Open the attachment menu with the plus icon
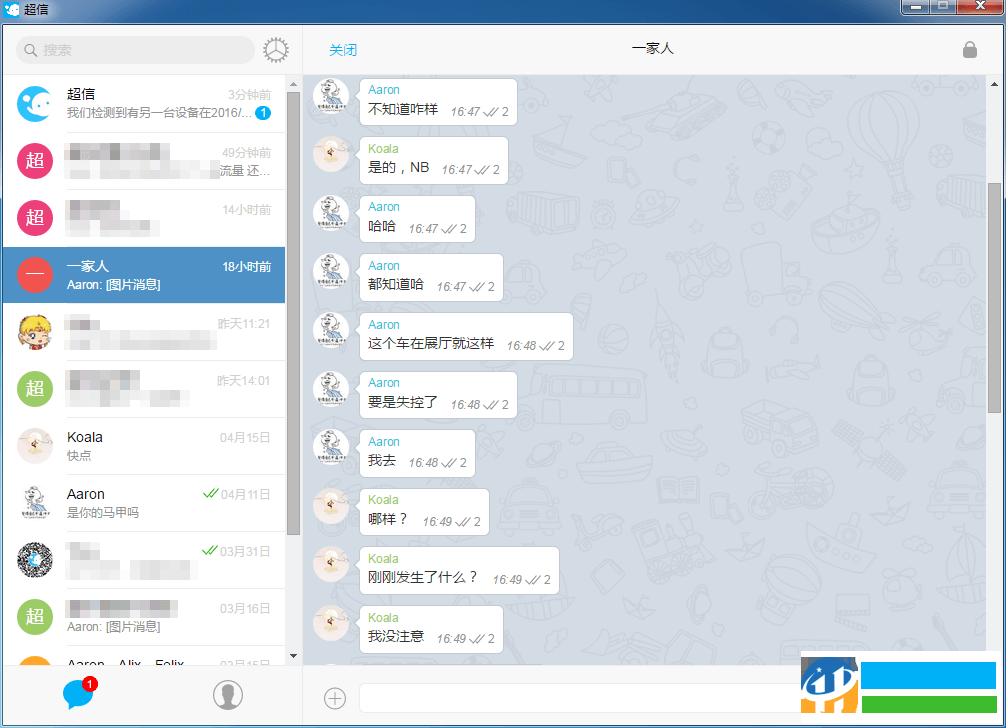 (334, 698)
